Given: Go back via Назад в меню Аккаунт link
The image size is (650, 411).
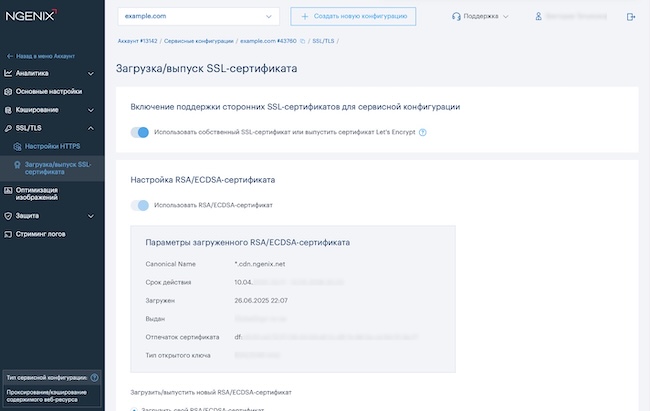Looking at the screenshot, I should pos(45,56).
